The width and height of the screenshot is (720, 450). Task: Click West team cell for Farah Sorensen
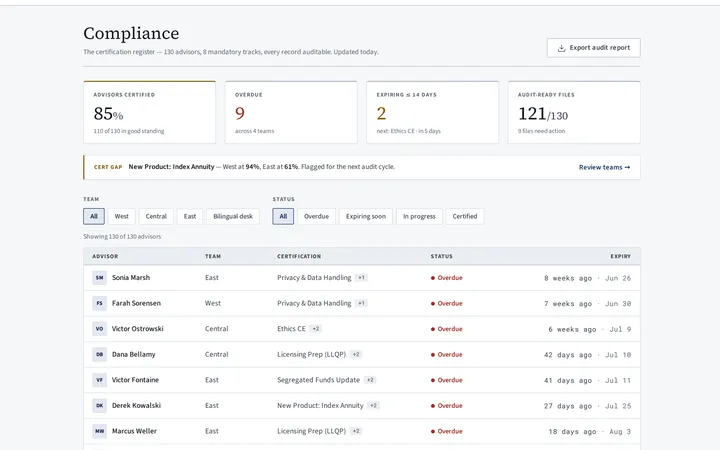click(213, 303)
